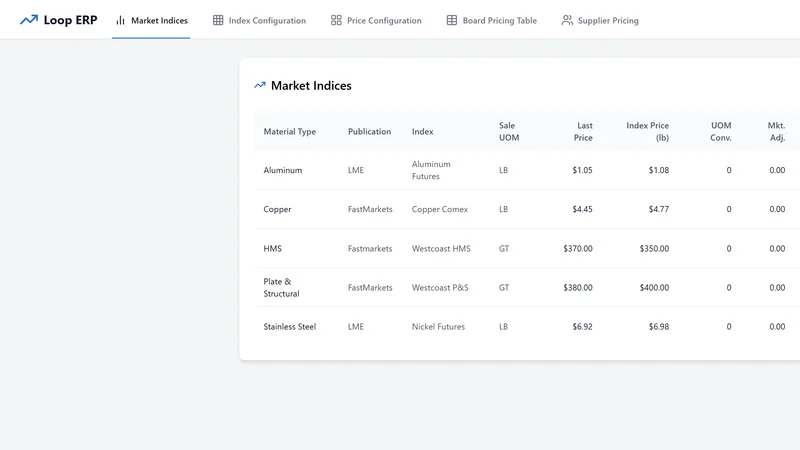Select the Supplier Pricing tab
The width and height of the screenshot is (800, 450).
pyautogui.click(x=600, y=20)
